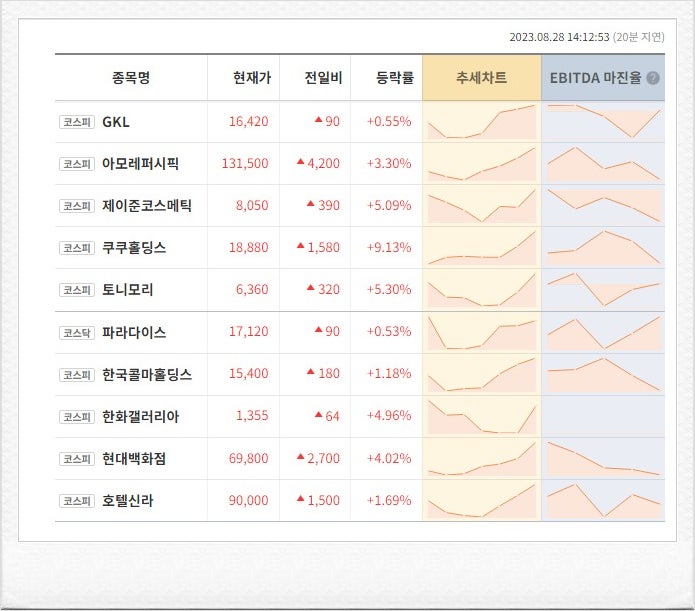Click the 코스피 badge next to 쿠쿠홀딩스

pyautogui.click(x=77, y=248)
